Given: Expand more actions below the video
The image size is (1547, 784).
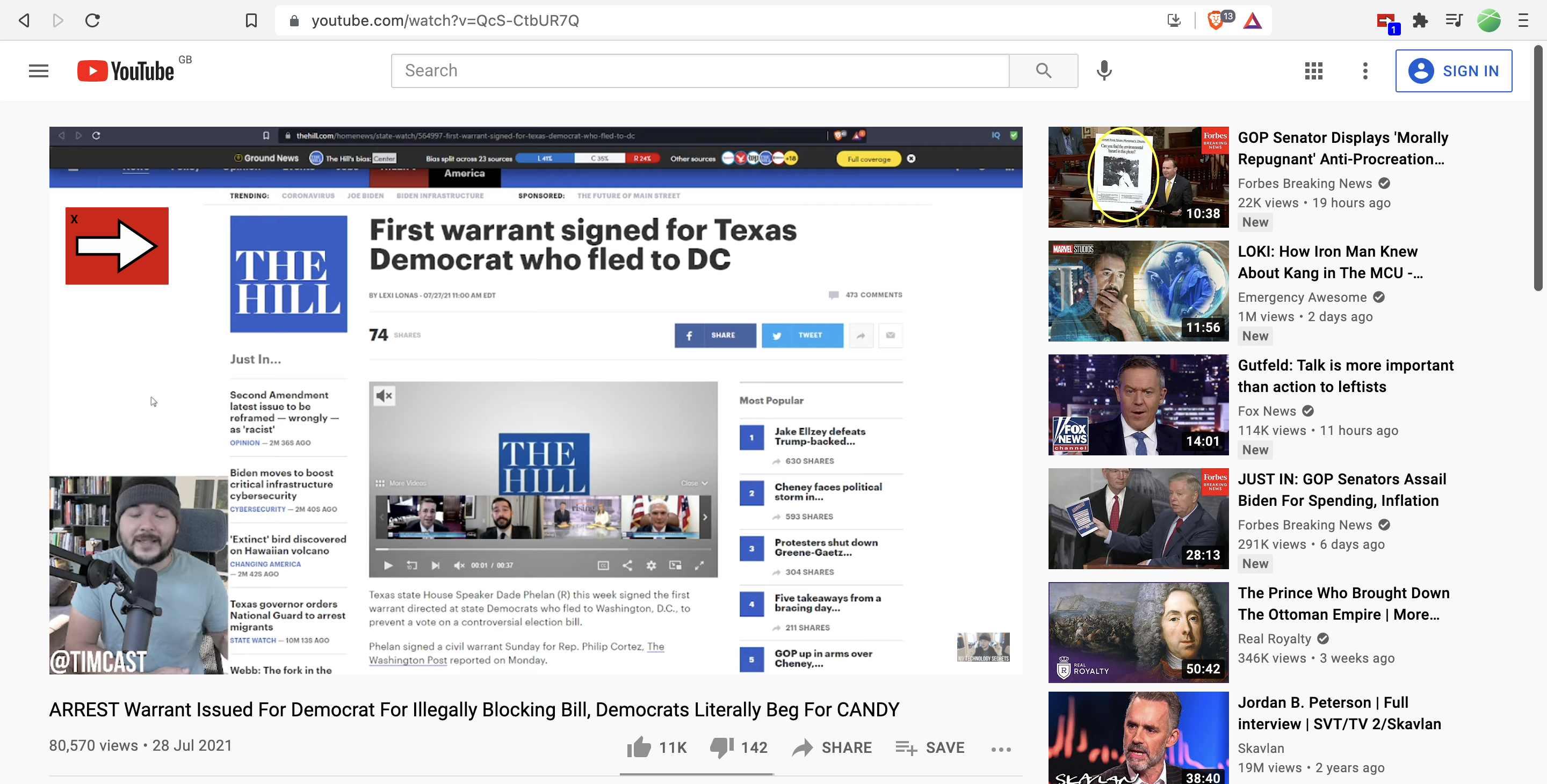Looking at the screenshot, I should coord(1001,749).
